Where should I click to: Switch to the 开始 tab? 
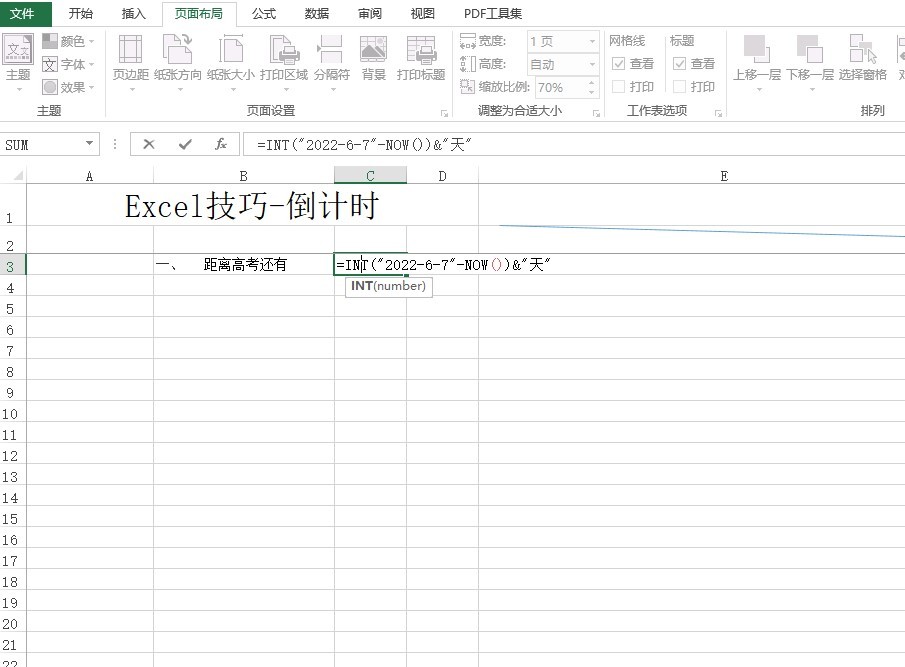(81, 13)
